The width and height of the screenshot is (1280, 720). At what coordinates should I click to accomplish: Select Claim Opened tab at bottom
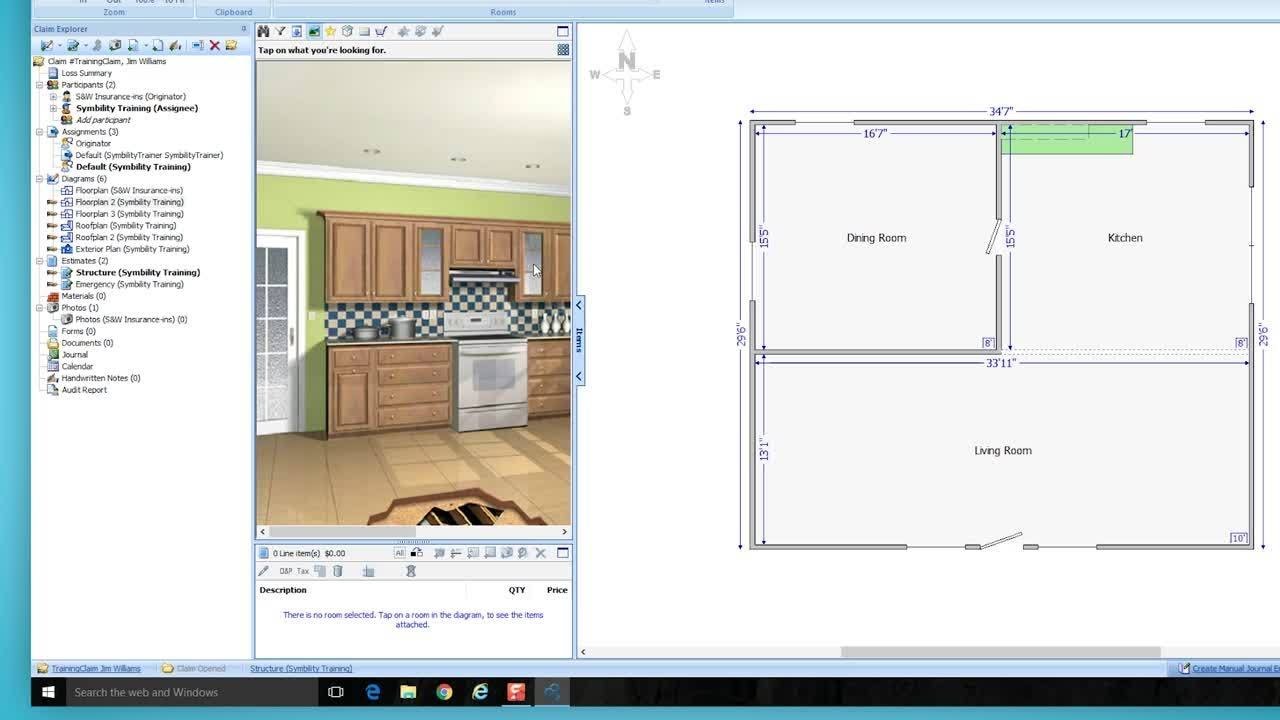201,668
